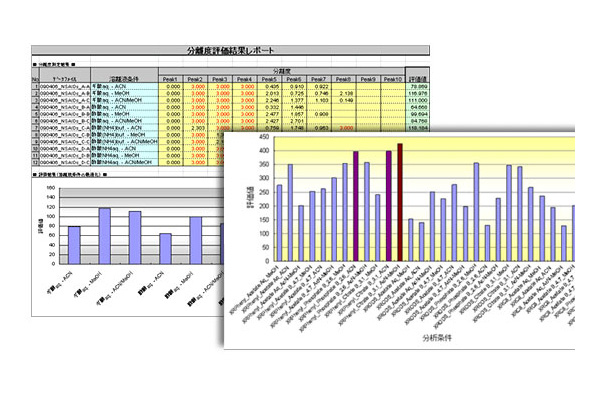Click the 分析条件 axis title
The width and height of the screenshot is (600, 400).
[437, 338]
